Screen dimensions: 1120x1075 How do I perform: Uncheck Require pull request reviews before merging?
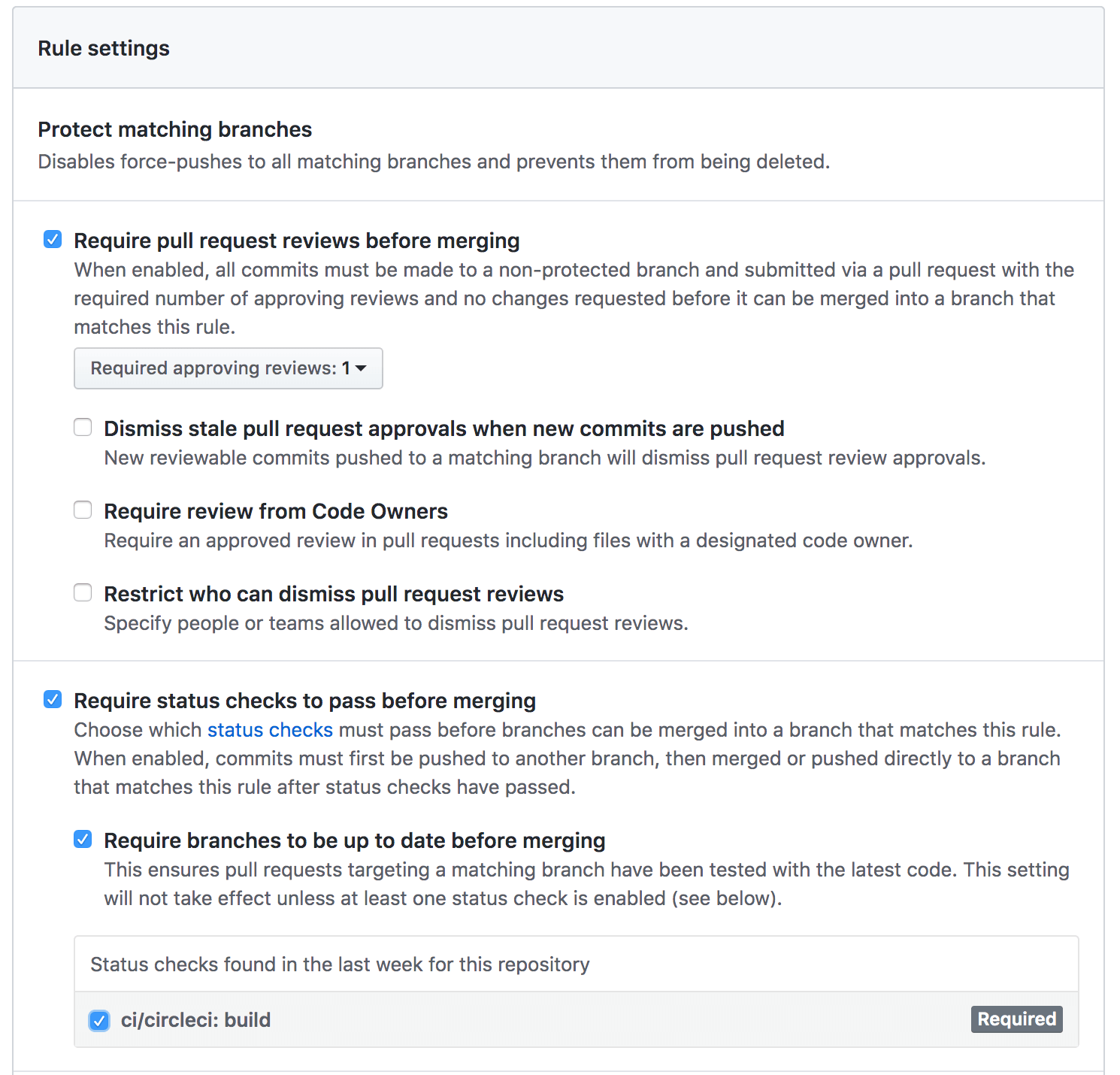pos(53,240)
